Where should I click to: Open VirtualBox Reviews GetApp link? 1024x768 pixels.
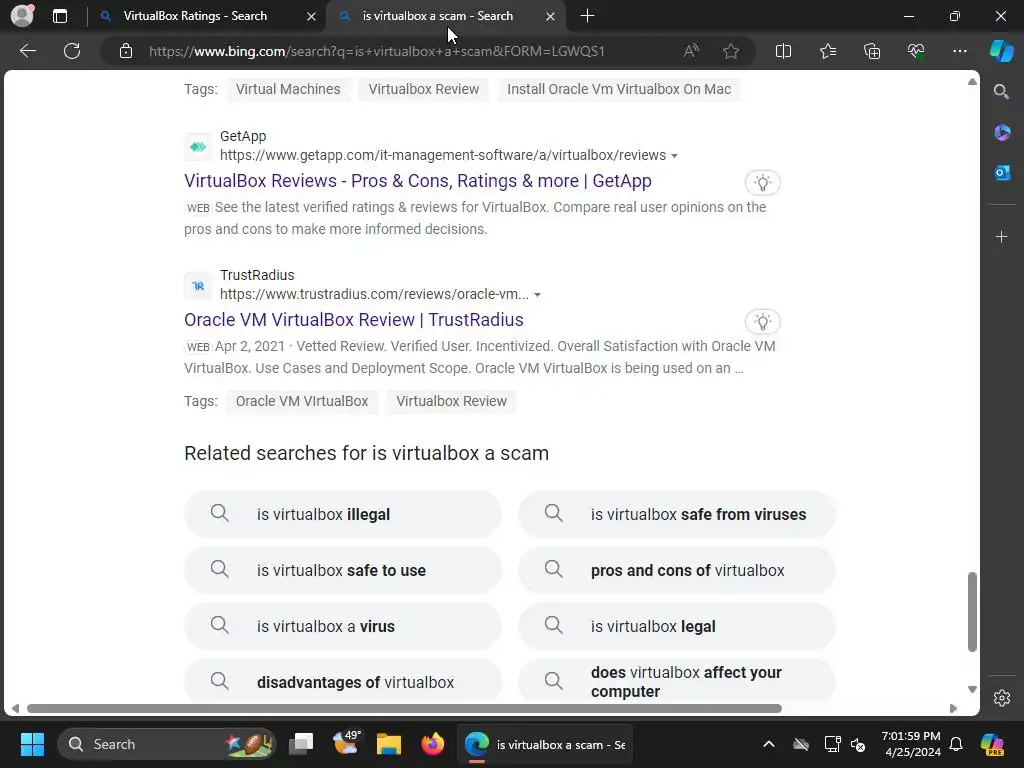[418, 181]
